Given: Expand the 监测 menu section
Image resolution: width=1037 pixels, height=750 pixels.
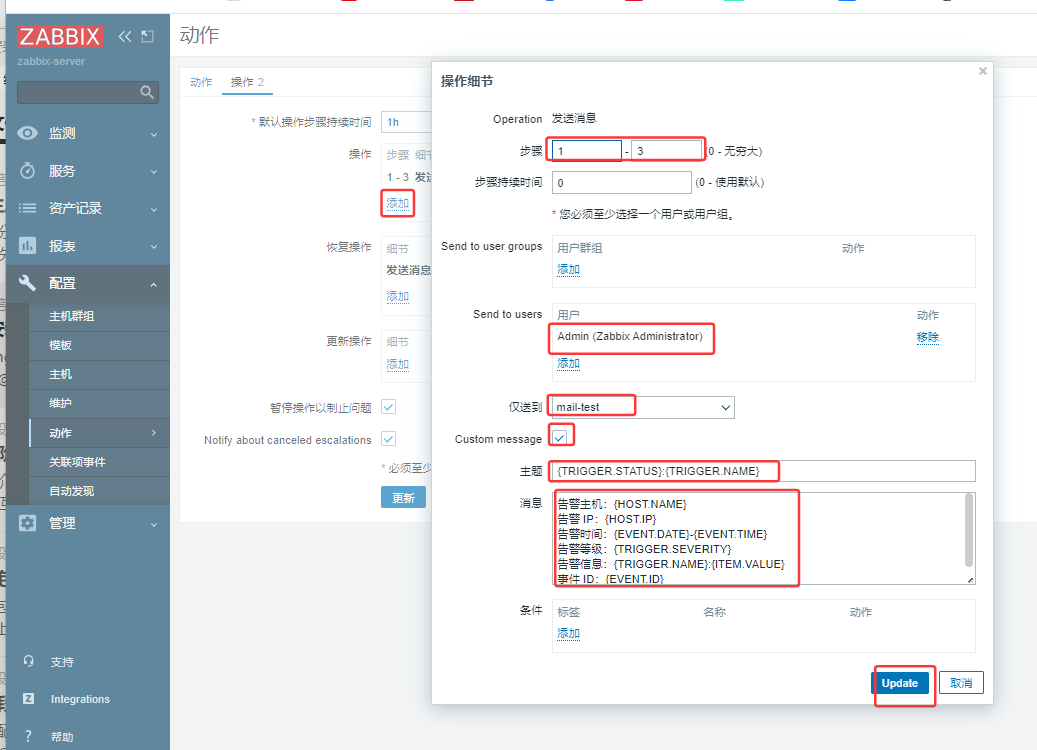Looking at the screenshot, I should pos(153,134).
